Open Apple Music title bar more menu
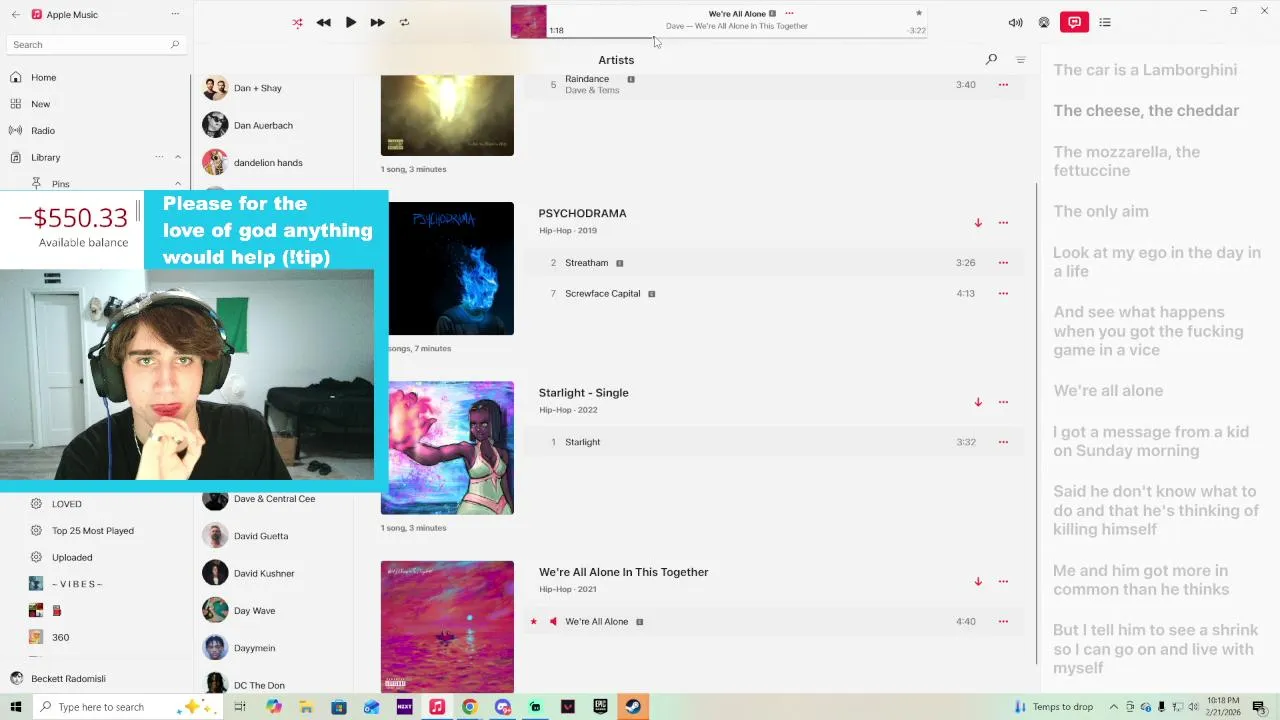The height and width of the screenshot is (720, 1280). point(175,14)
